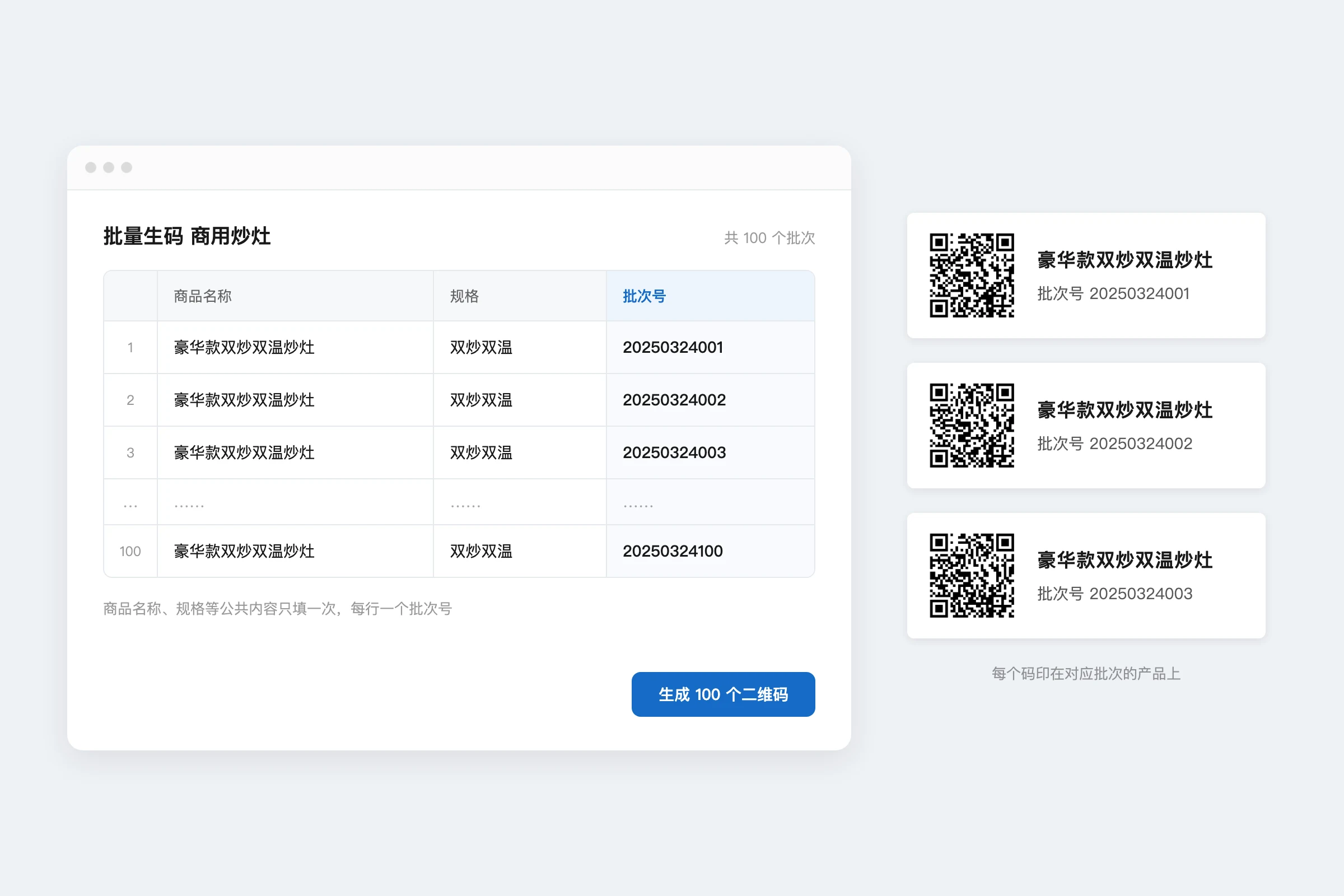Select batch number cell 20250324003

tap(710, 452)
